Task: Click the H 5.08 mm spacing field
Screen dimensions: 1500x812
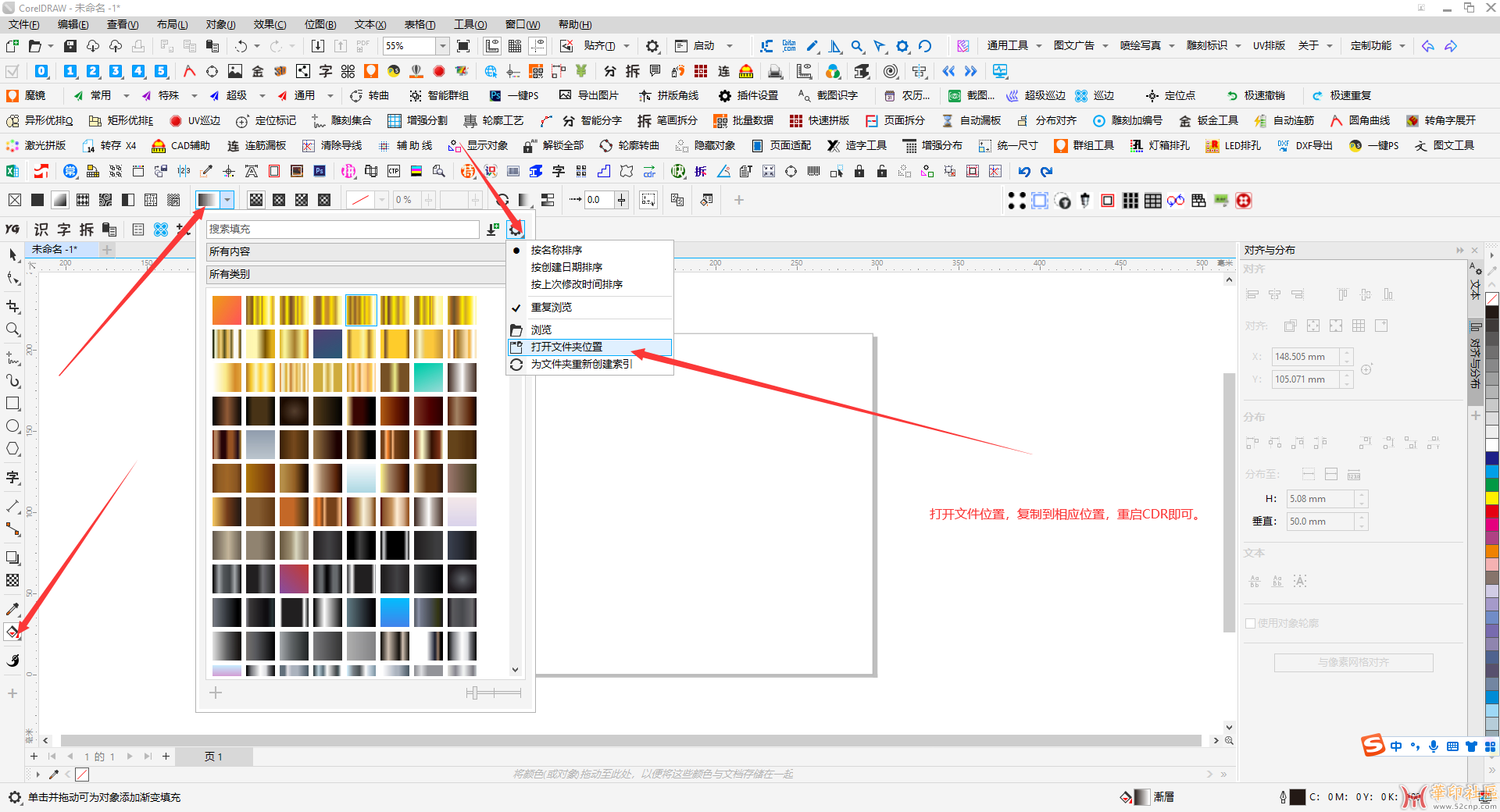Action: (x=1321, y=499)
